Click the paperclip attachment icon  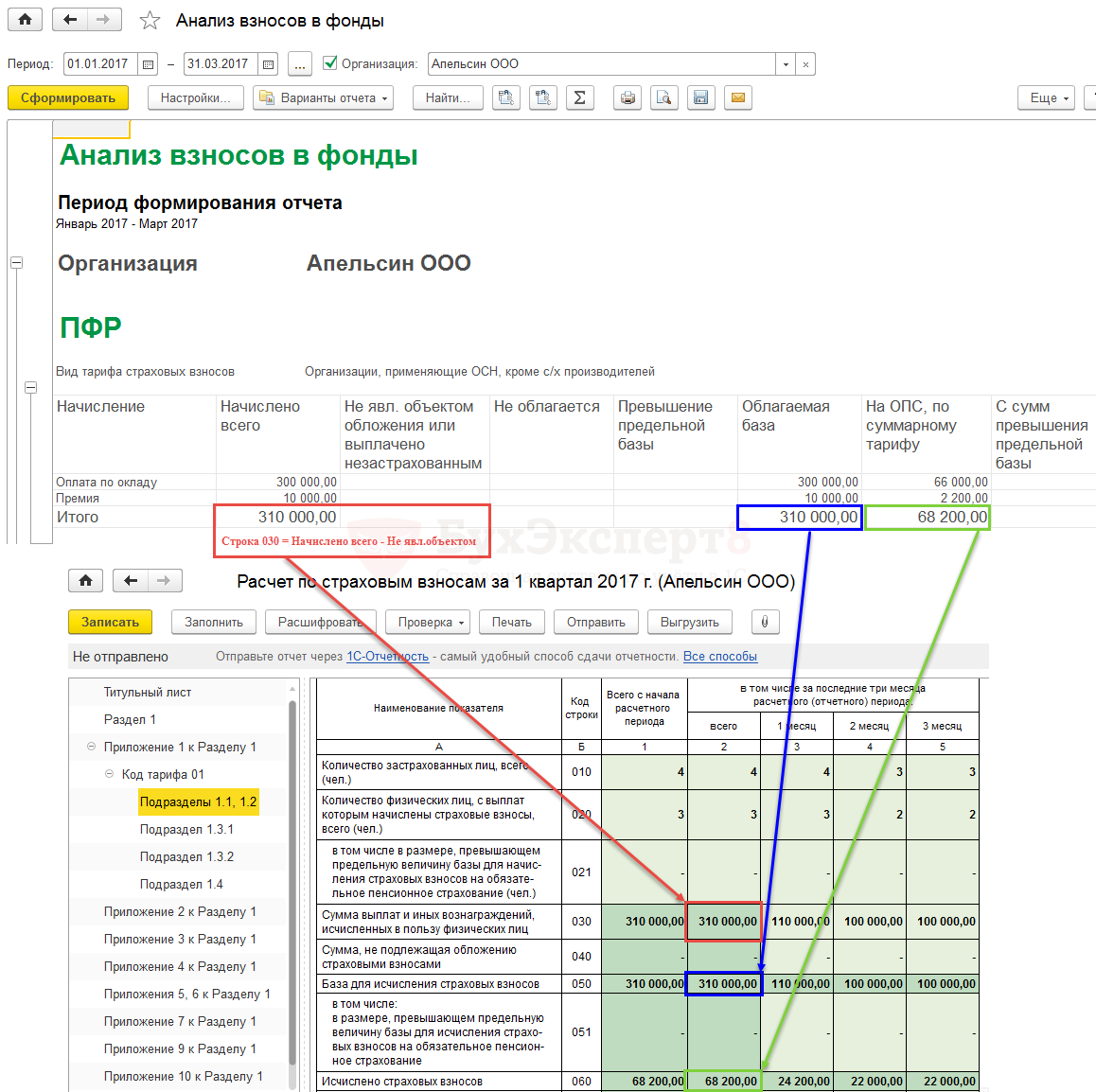click(x=765, y=622)
